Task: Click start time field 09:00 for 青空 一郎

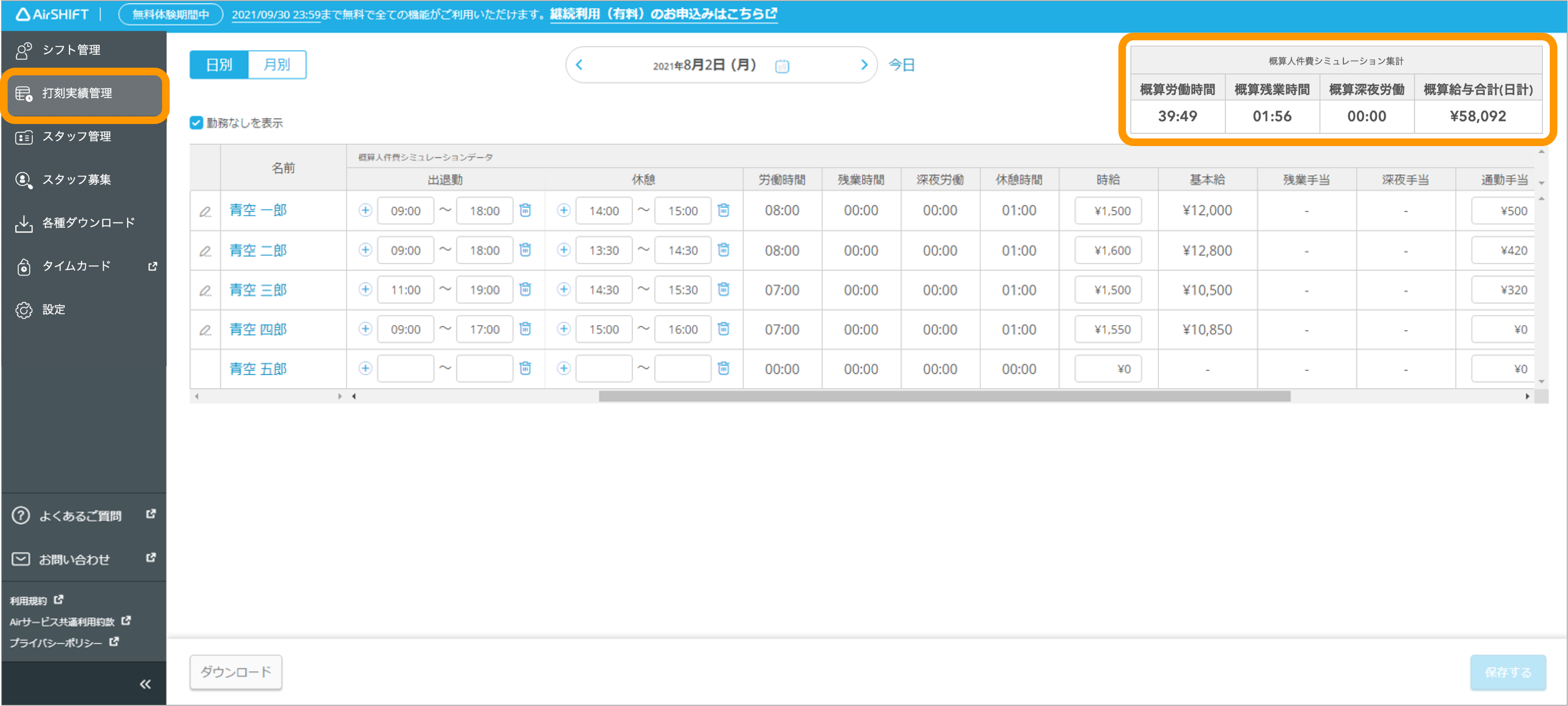Action: [406, 211]
